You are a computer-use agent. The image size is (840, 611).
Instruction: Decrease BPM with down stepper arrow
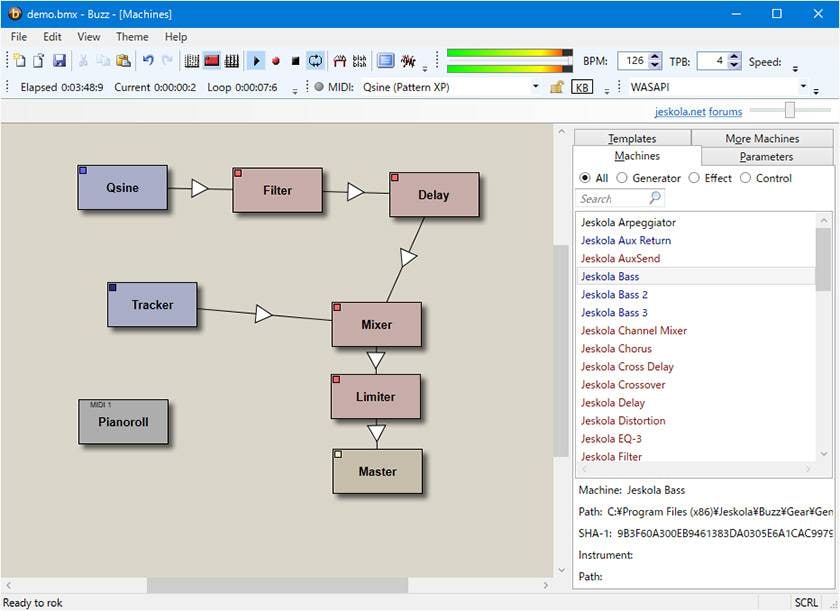[x=655, y=65]
